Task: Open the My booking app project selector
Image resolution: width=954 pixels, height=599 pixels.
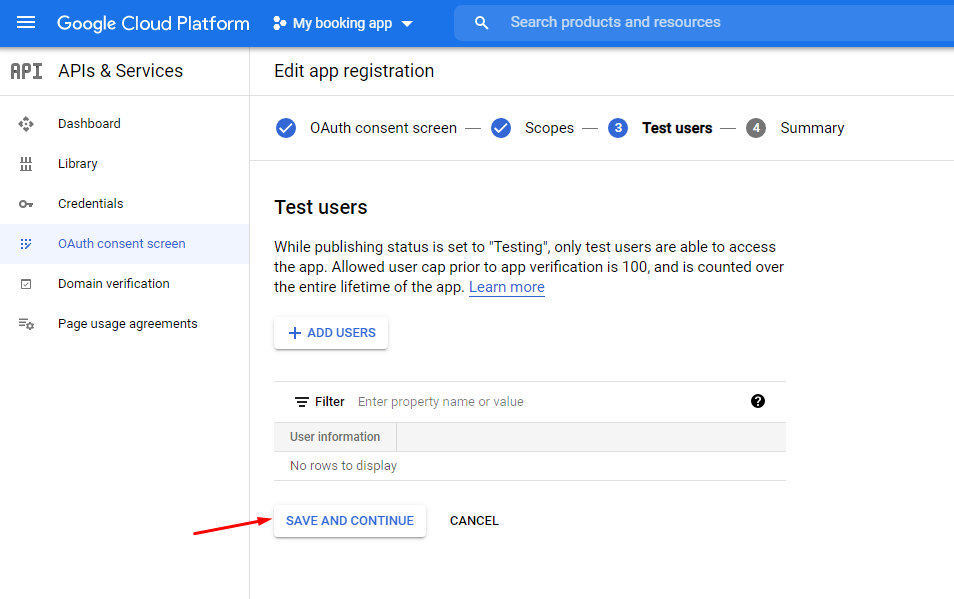Action: [343, 22]
